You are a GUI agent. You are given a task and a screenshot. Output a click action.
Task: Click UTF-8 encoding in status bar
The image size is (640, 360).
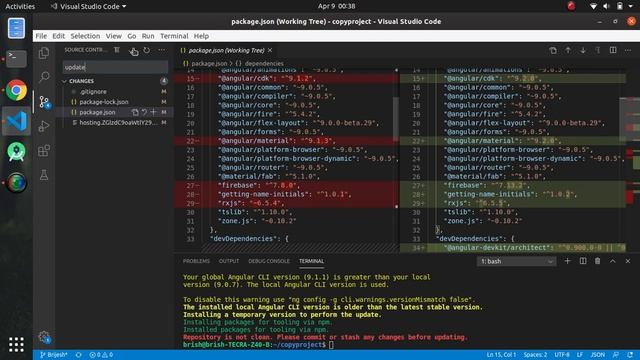click(x=562, y=355)
